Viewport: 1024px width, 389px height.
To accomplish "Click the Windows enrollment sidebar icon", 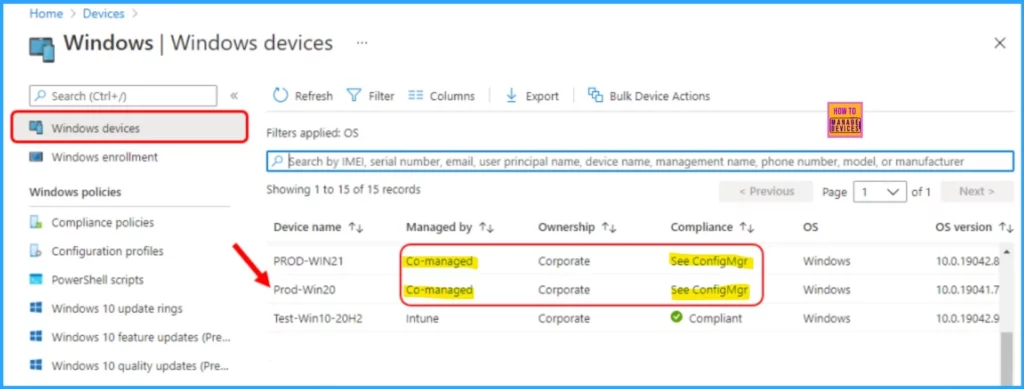I will pyautogui.click(x=37, y=157).
